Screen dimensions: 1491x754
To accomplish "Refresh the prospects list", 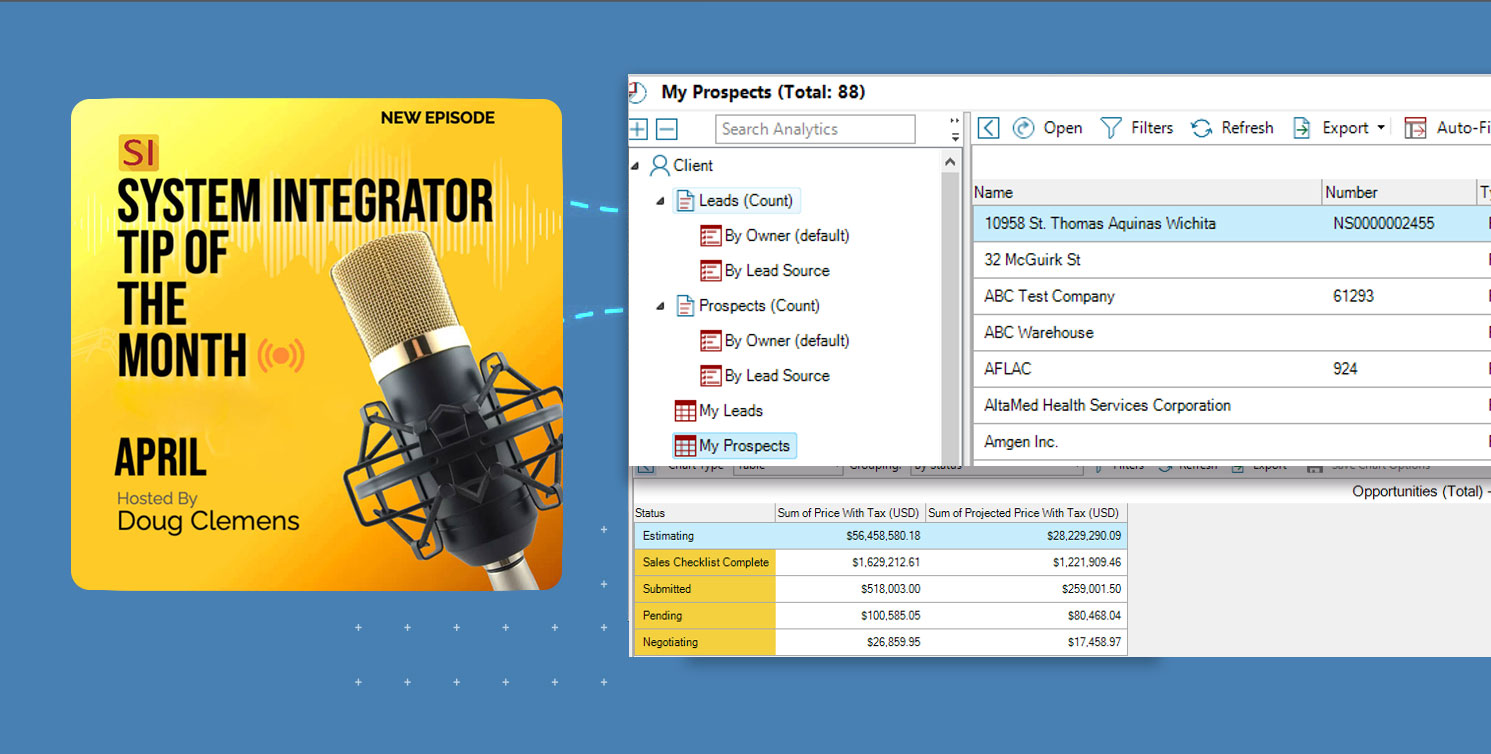I will [x=1231, y=127].
